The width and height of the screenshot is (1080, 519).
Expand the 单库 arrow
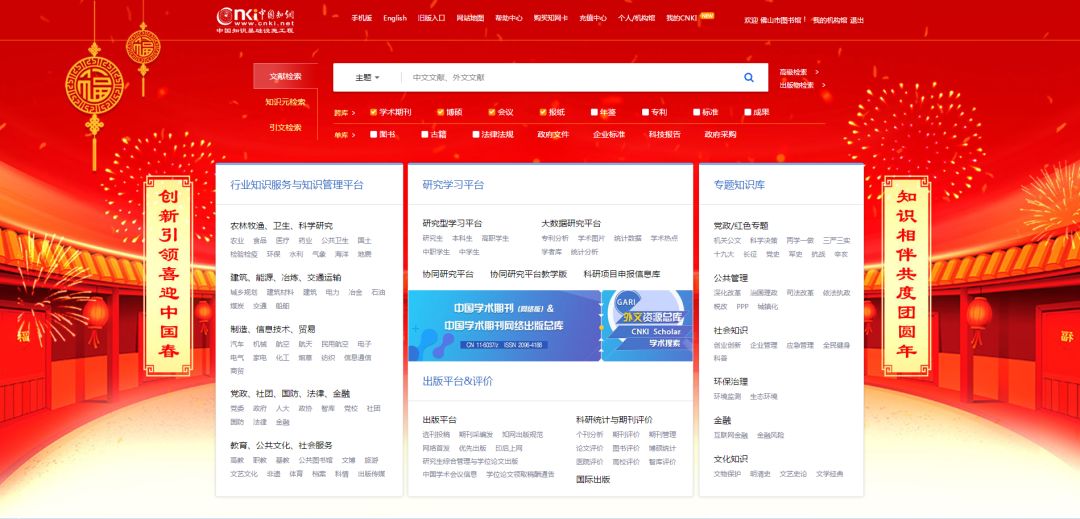pos(353,135)
